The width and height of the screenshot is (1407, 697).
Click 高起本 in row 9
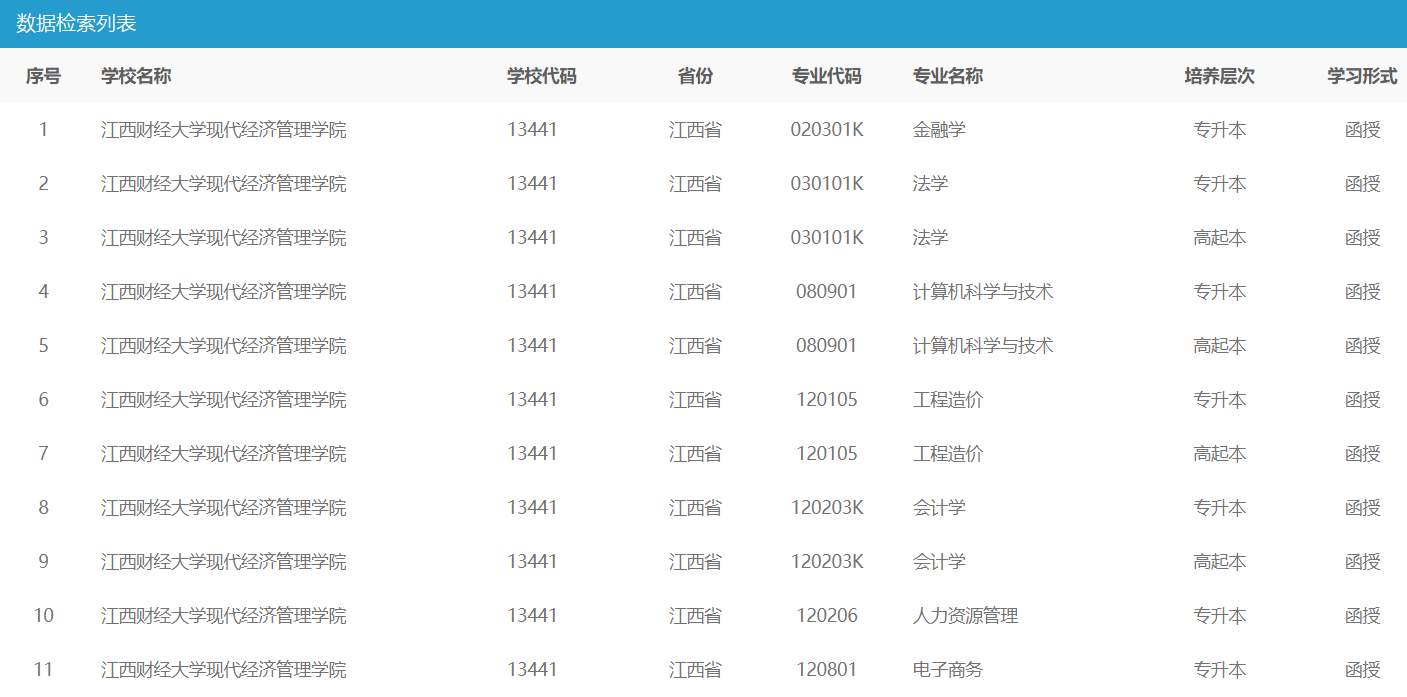tap(1220, 562)
